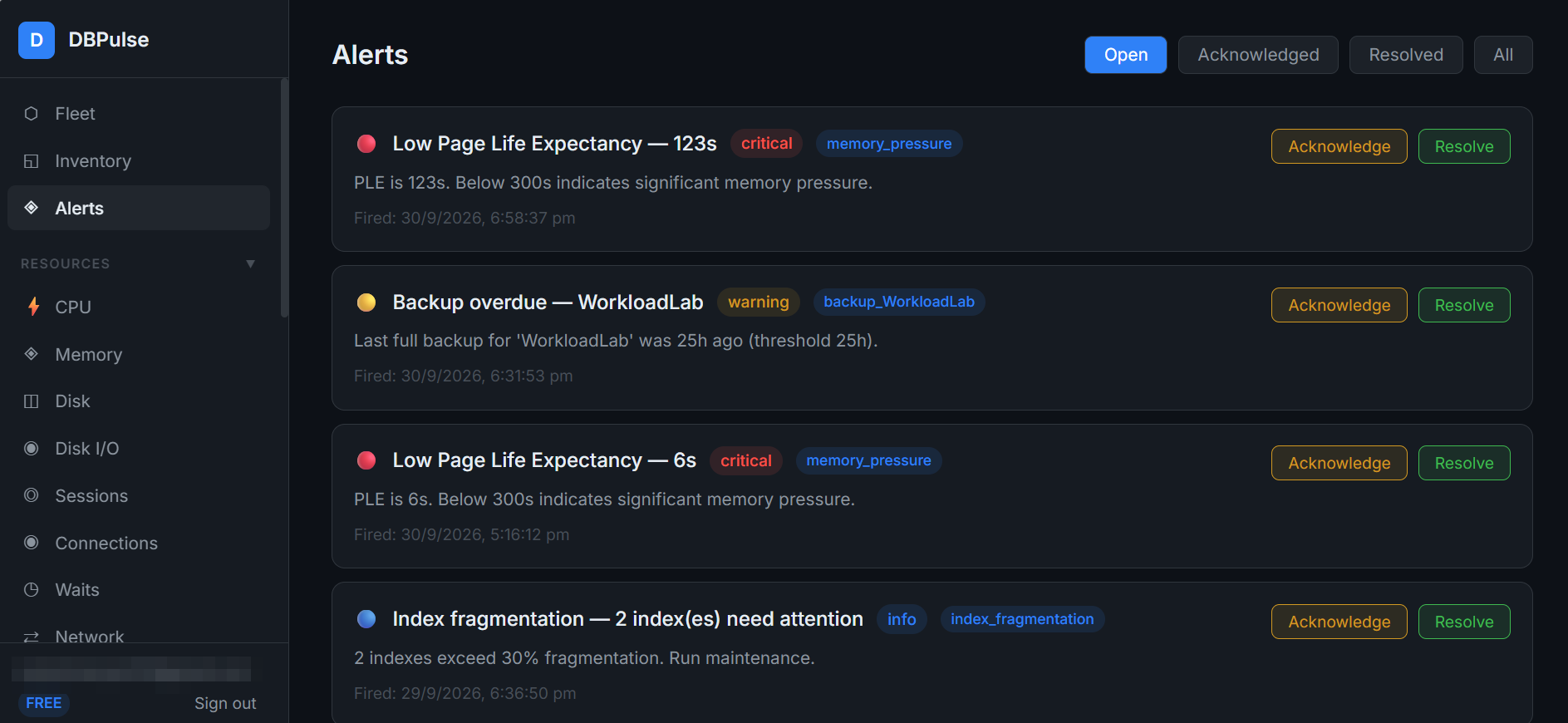Screen dimensions: 1568x723
Task: Select the Waits clock icon
Action: (32, 590)
